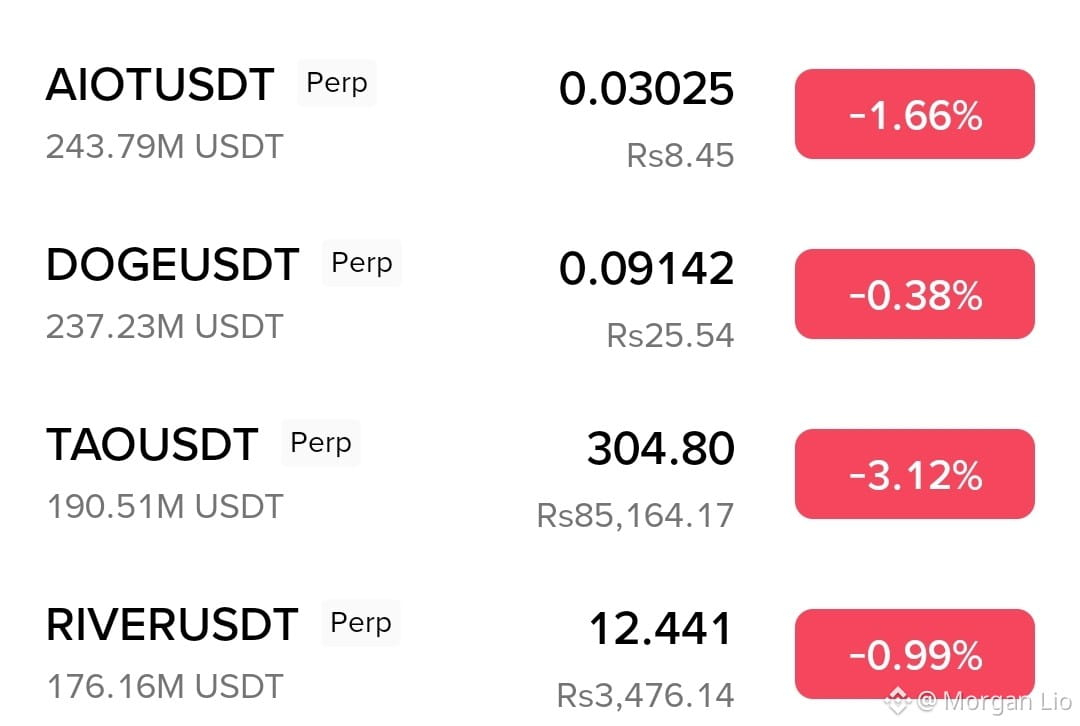Tap the Perp tag beside RIVERUSDT

click(x=361, y=623)
